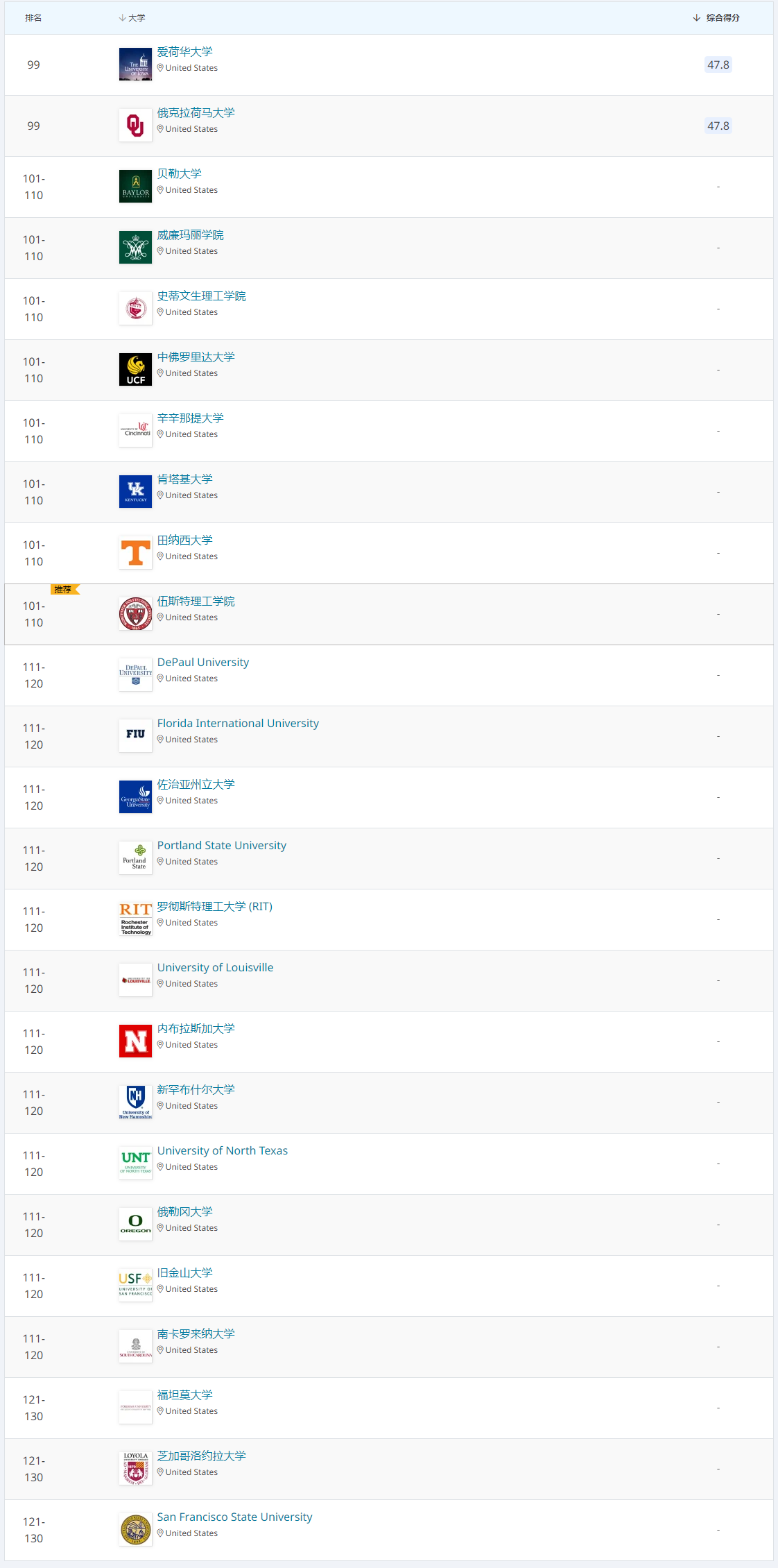Click the FIU logo

click(135, 736)
